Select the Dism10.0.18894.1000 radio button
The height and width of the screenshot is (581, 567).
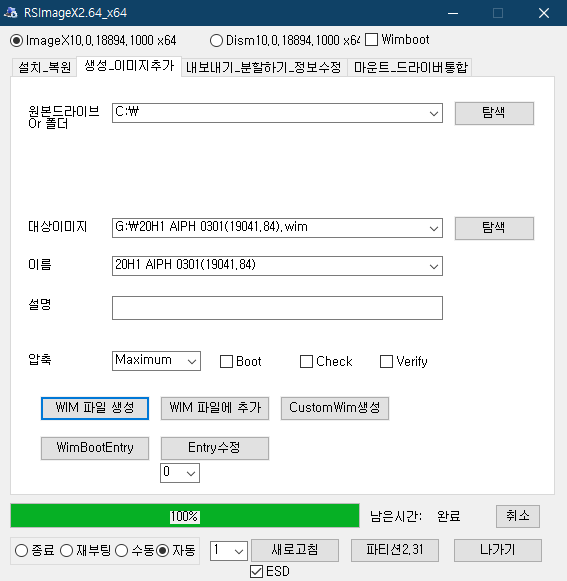pos(216,40)
